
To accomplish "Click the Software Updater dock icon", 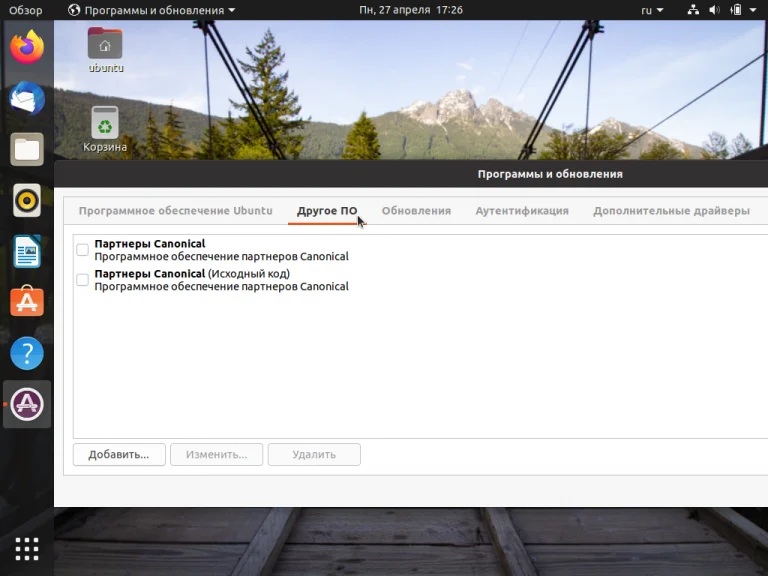I will [x=27, y=404].
